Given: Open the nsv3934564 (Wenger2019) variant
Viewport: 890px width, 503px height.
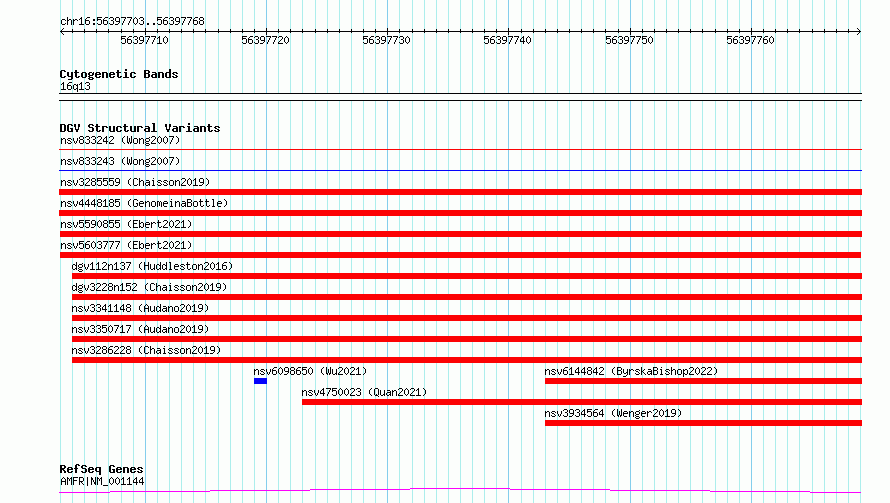Looking at the screenshot, I should pyautogui.click(x=613, y=413).
